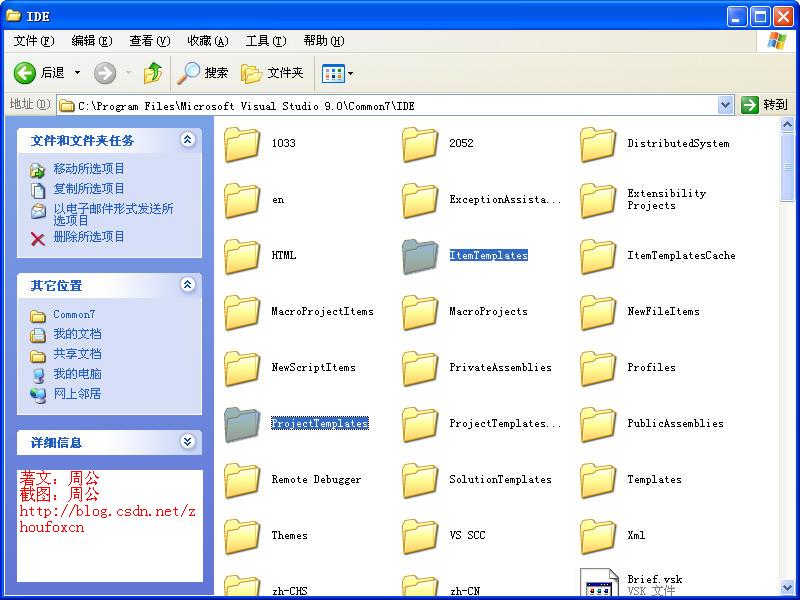800x600 pixels.
Task: Open the 文件(F) menu
Action: click(34, 41)
